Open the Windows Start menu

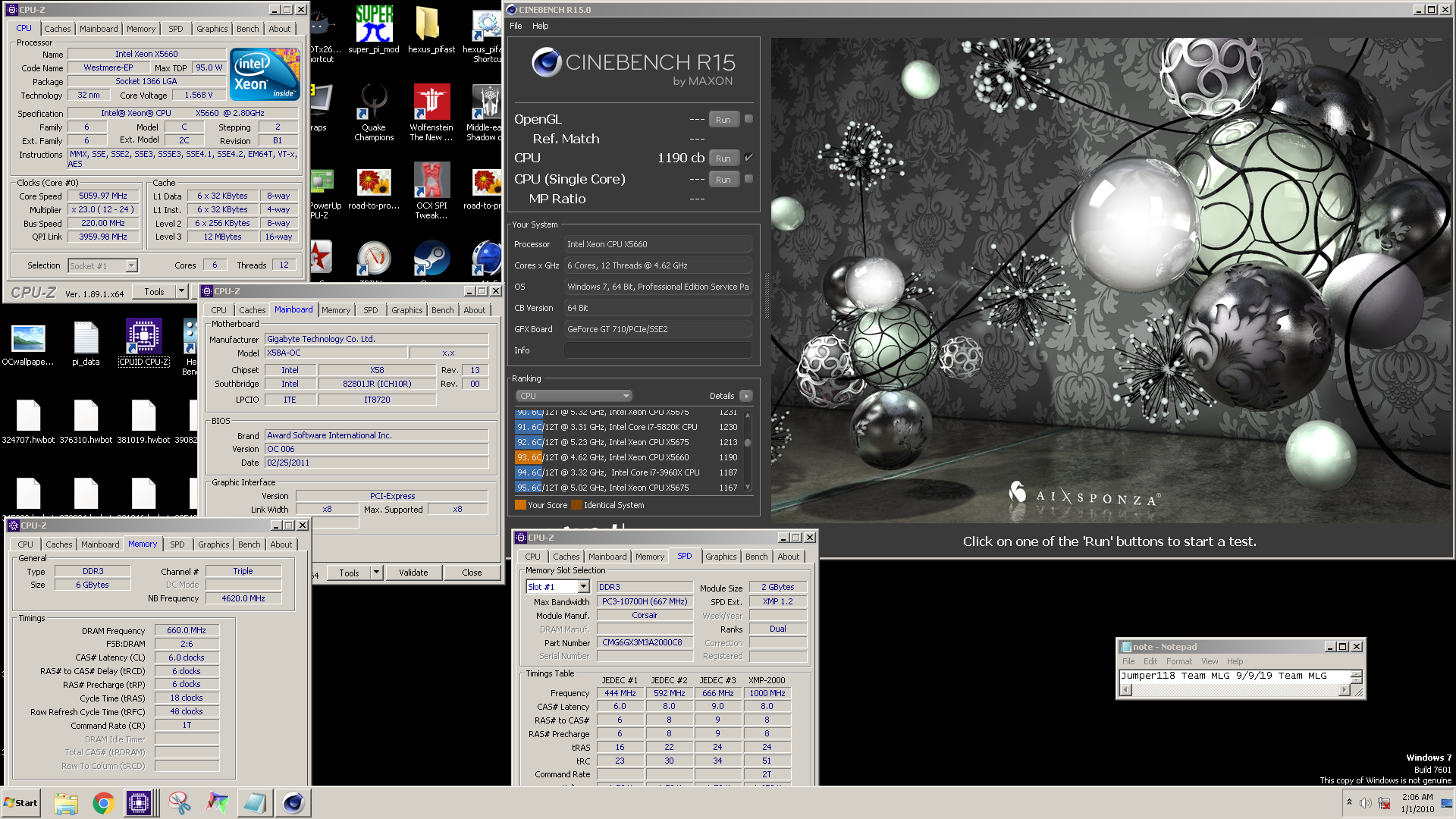coord(21,803)
